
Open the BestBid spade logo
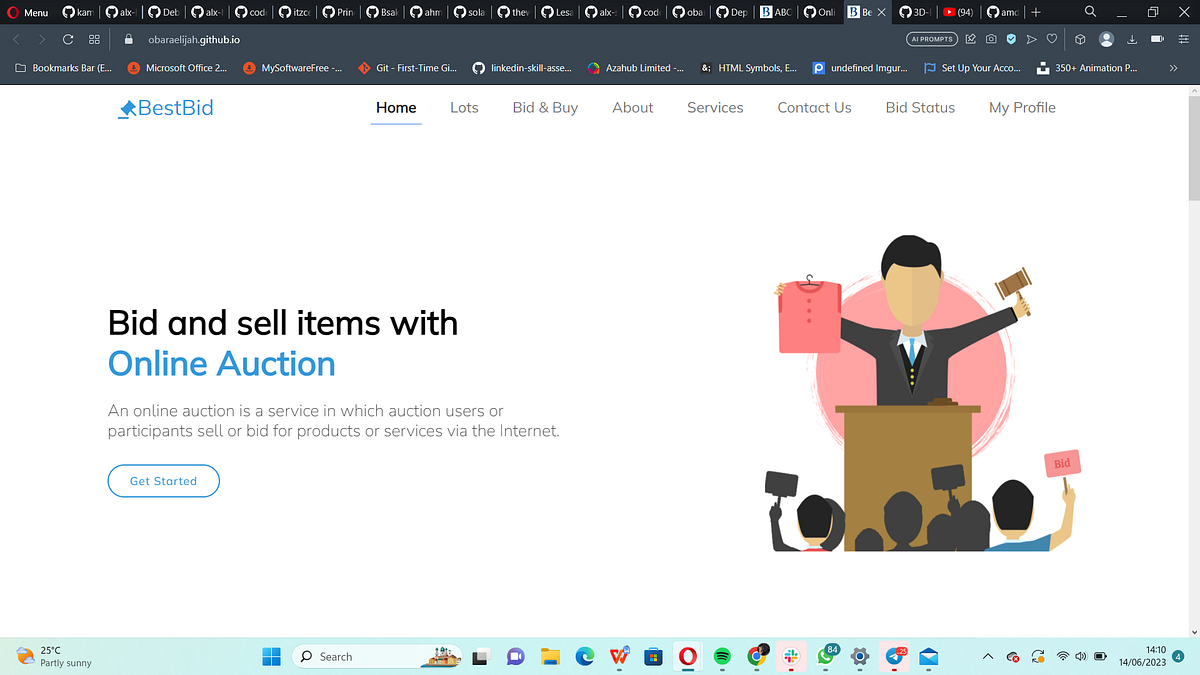click(x=125, y=107)
